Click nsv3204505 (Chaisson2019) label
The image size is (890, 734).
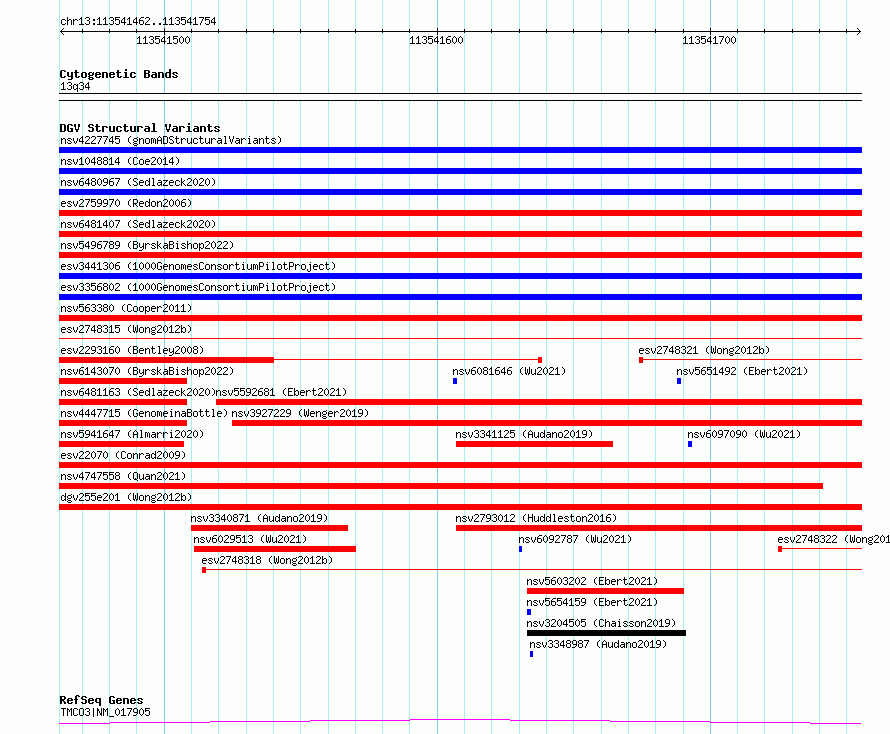point(601,623)
